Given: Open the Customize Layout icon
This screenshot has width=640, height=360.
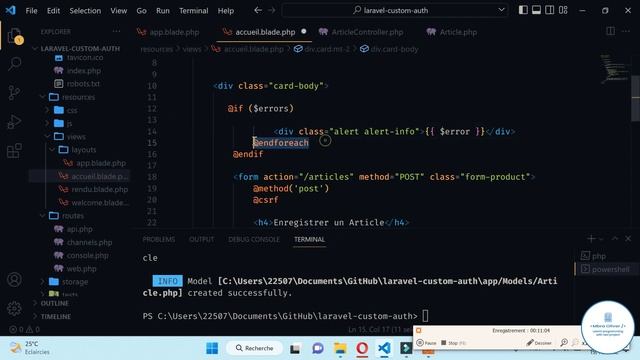Looking at the screenshot, I should click(563, 10).
